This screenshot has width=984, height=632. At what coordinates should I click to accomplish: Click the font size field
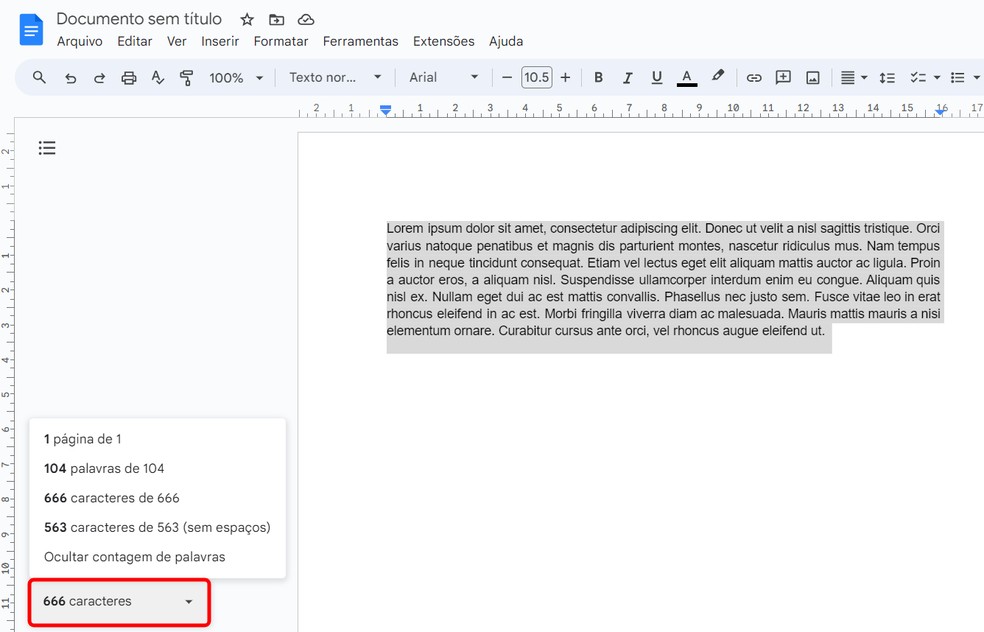coord(537,77)
